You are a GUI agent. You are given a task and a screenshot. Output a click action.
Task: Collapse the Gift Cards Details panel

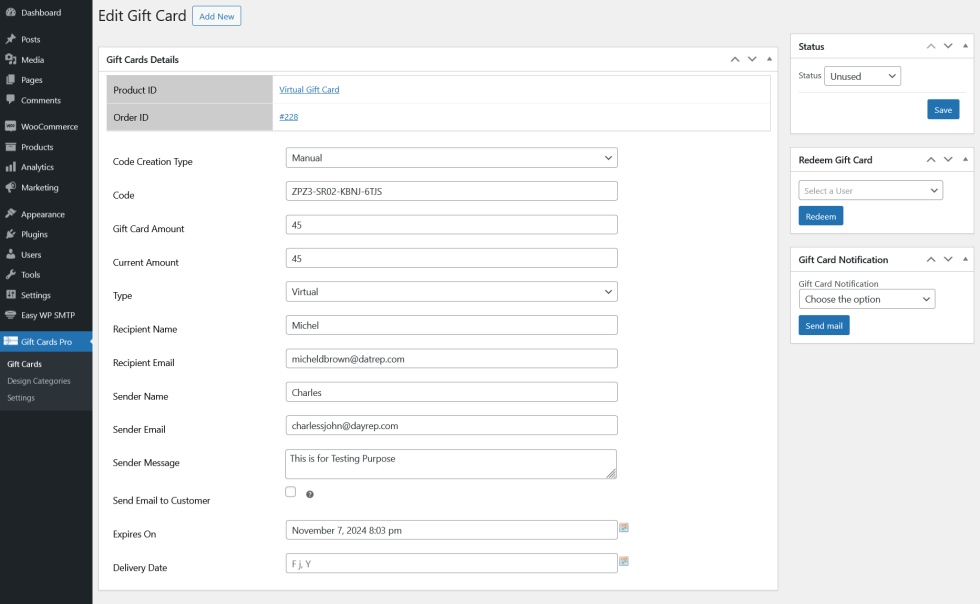click(769, 59)
